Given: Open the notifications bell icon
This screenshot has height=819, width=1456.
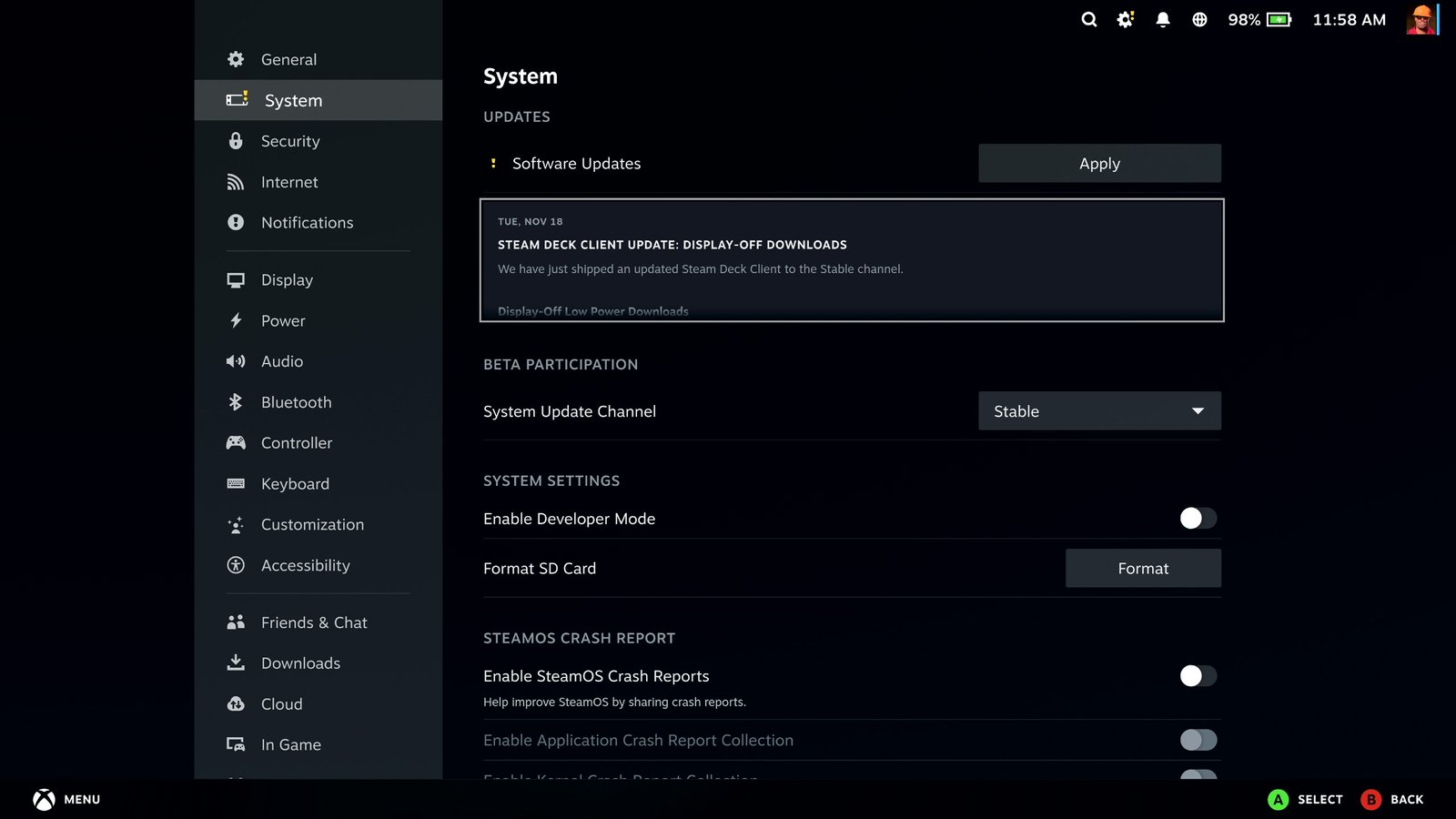Looking at the screenshot, I should 1162,19.
